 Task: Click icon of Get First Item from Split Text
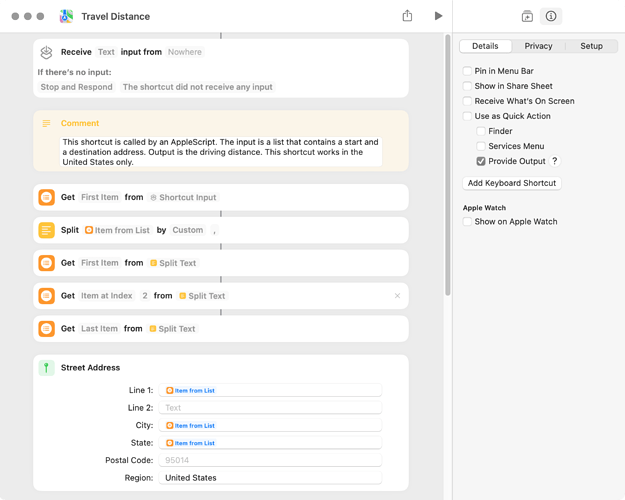(x=47, y=263)
